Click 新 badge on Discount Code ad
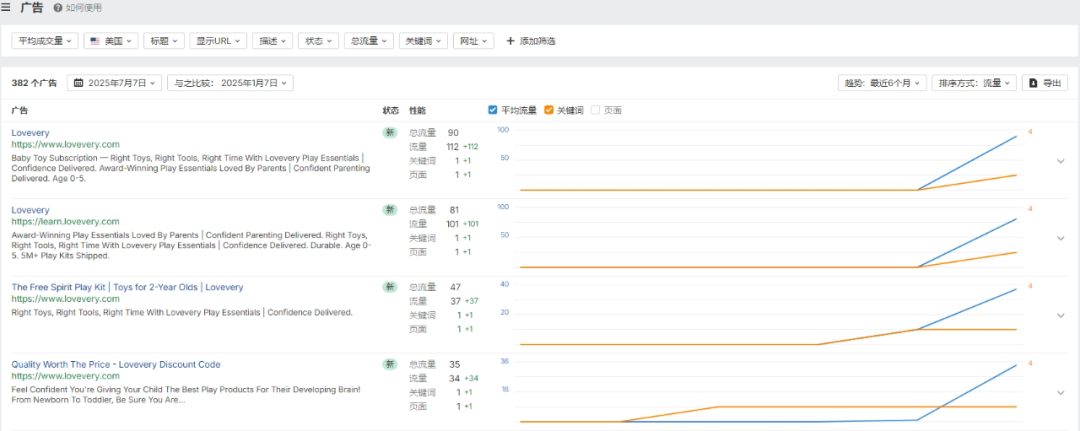The image size is (1080, 431). 389,365
